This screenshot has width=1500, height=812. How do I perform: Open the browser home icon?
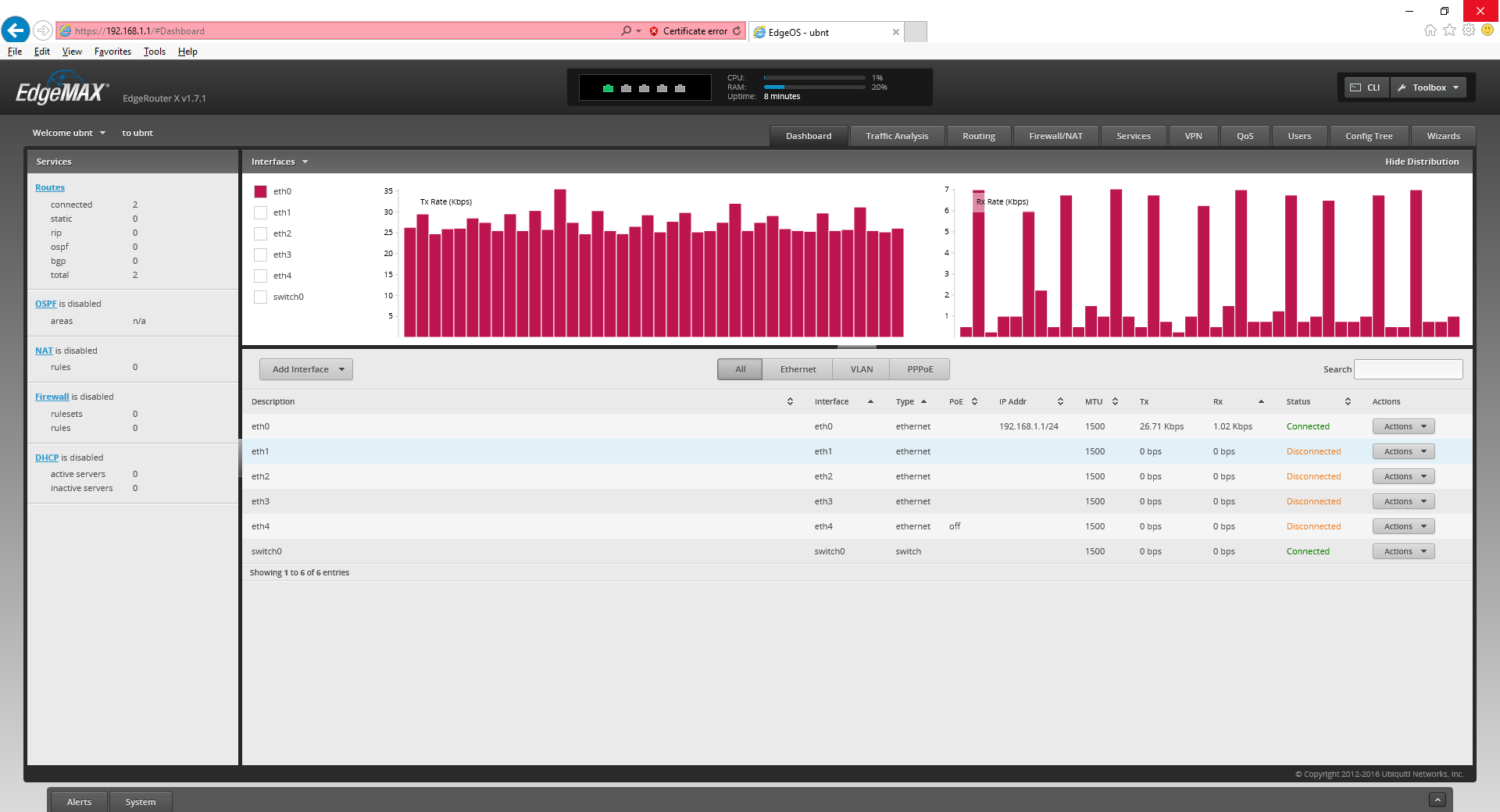1430,30
